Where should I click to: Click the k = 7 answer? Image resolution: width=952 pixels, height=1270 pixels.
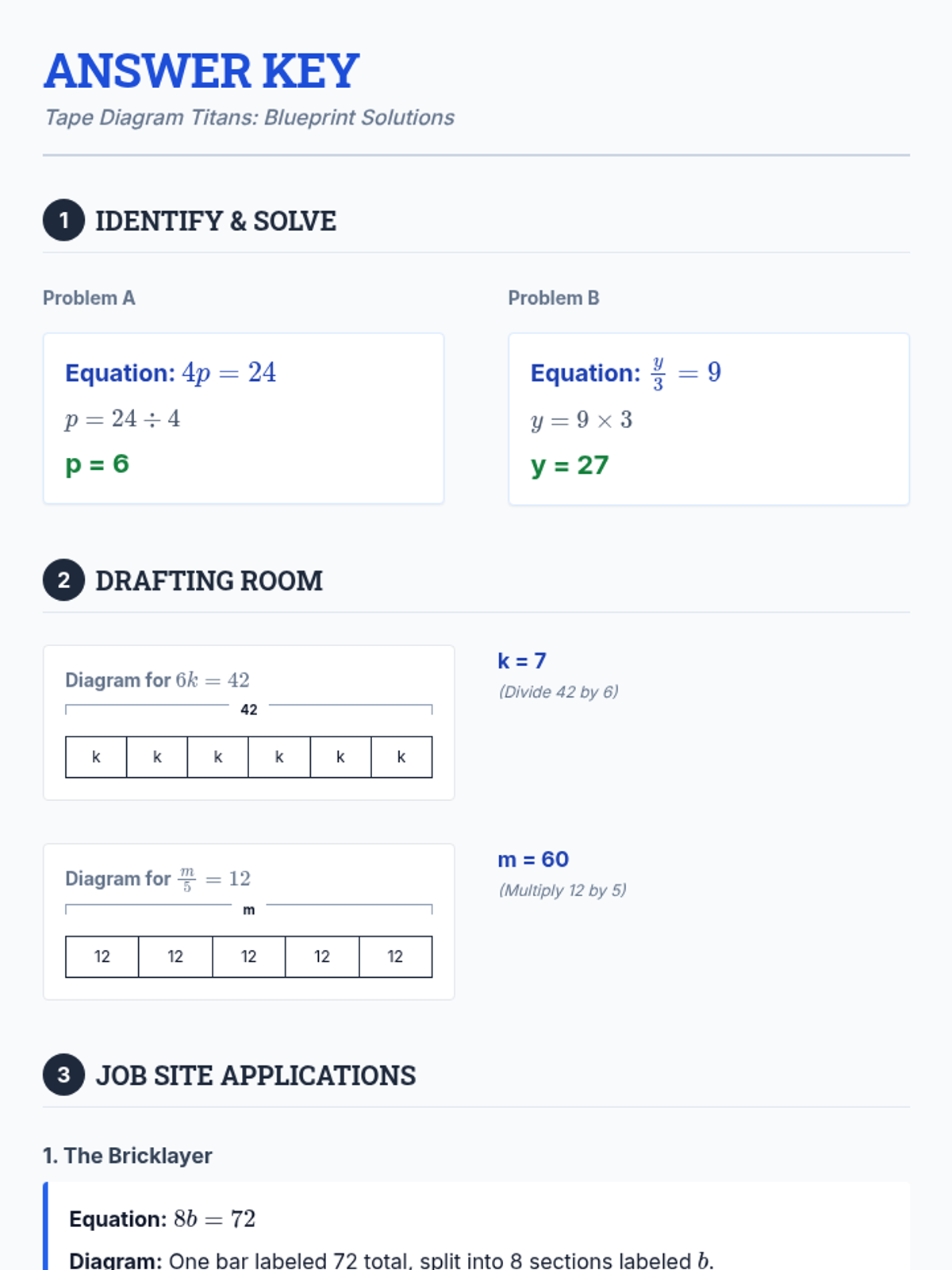(x=522, y=660)
